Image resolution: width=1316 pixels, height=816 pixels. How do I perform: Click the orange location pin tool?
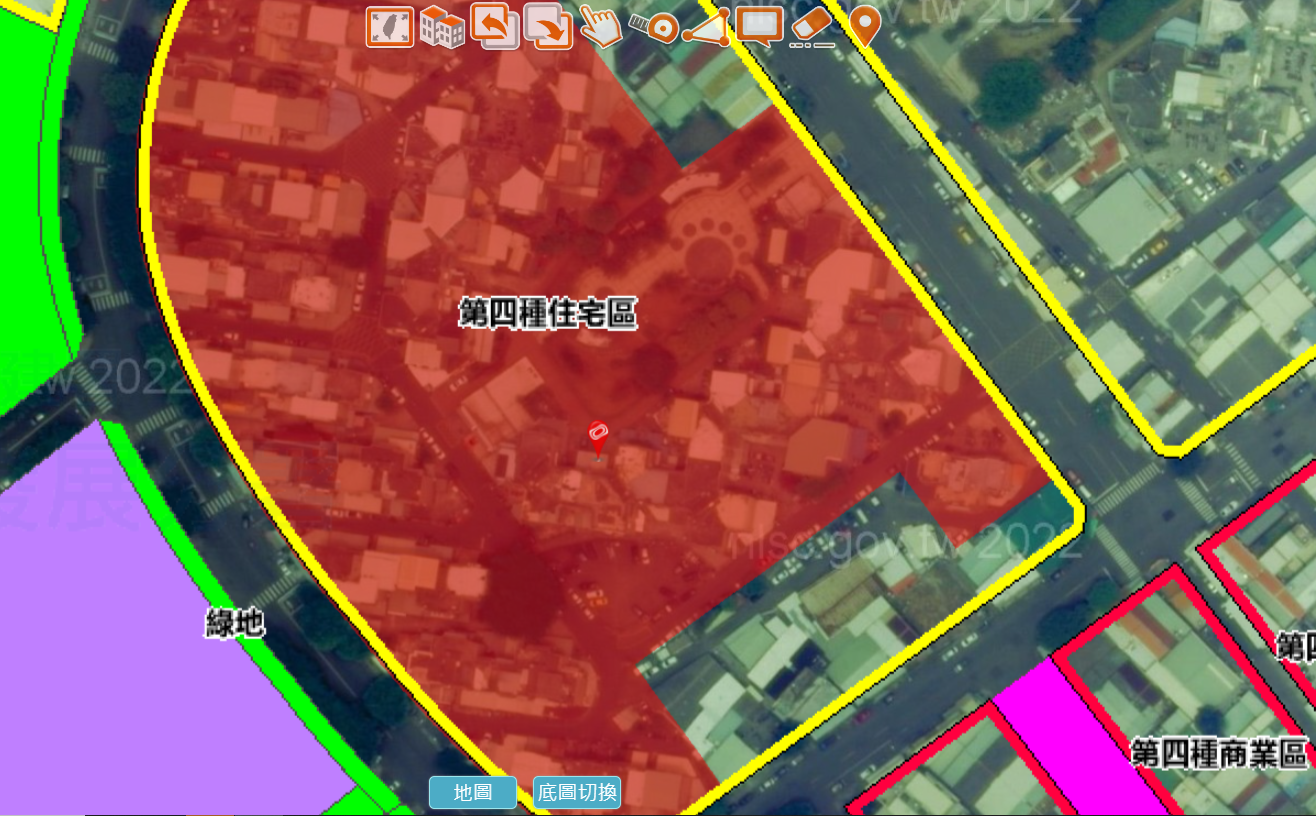[x=864, y=26]
